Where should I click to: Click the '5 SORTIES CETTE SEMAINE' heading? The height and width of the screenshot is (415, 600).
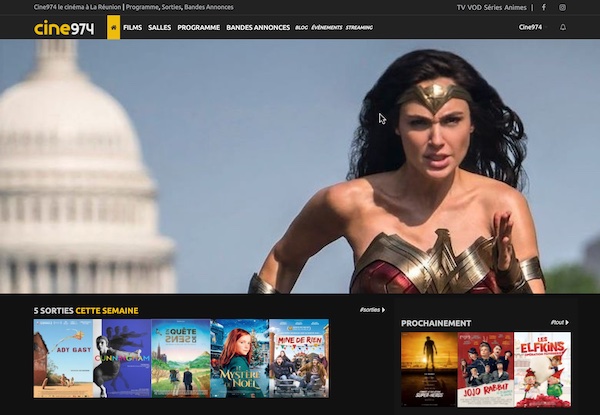click(86, 311)
